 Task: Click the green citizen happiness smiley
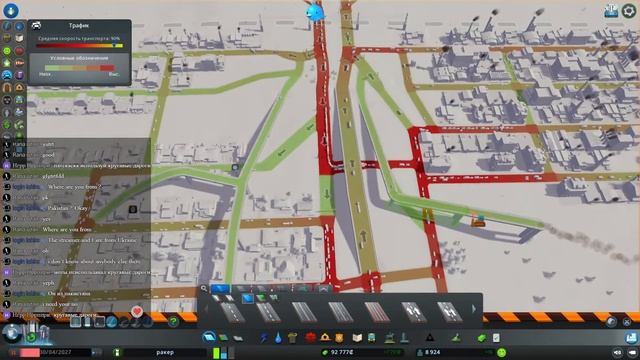[502, 352]
